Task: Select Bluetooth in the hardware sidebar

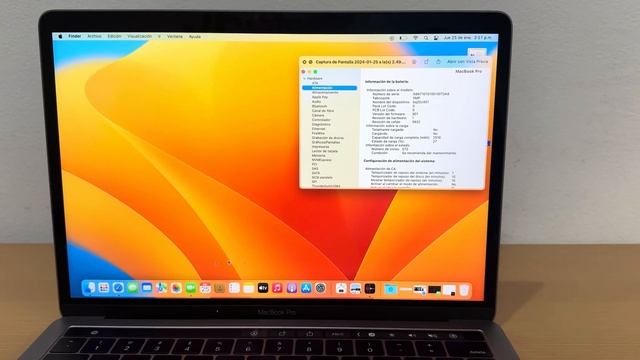Action: click(319, 106)
